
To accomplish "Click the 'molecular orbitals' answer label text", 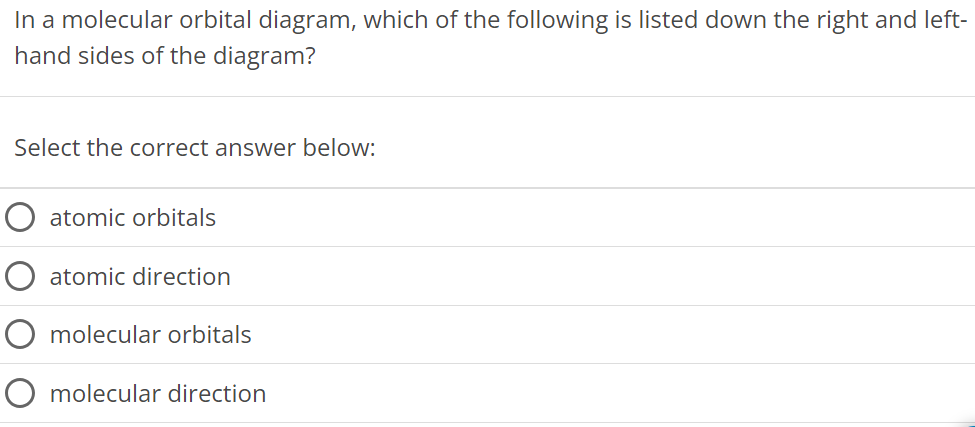I will click(x=150, y=335).
